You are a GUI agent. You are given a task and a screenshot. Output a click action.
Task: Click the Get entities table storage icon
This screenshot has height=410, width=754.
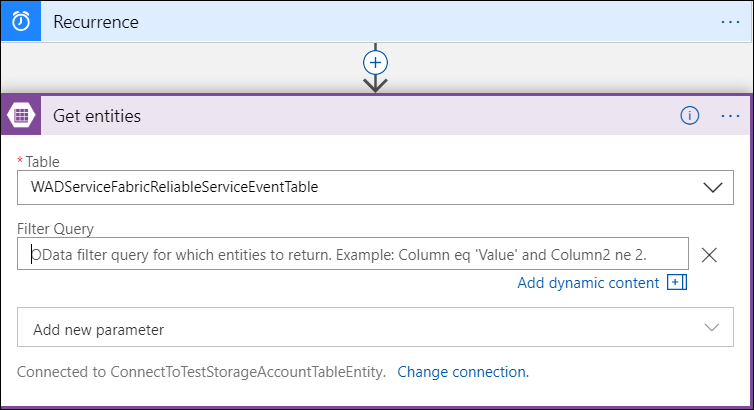21,115
